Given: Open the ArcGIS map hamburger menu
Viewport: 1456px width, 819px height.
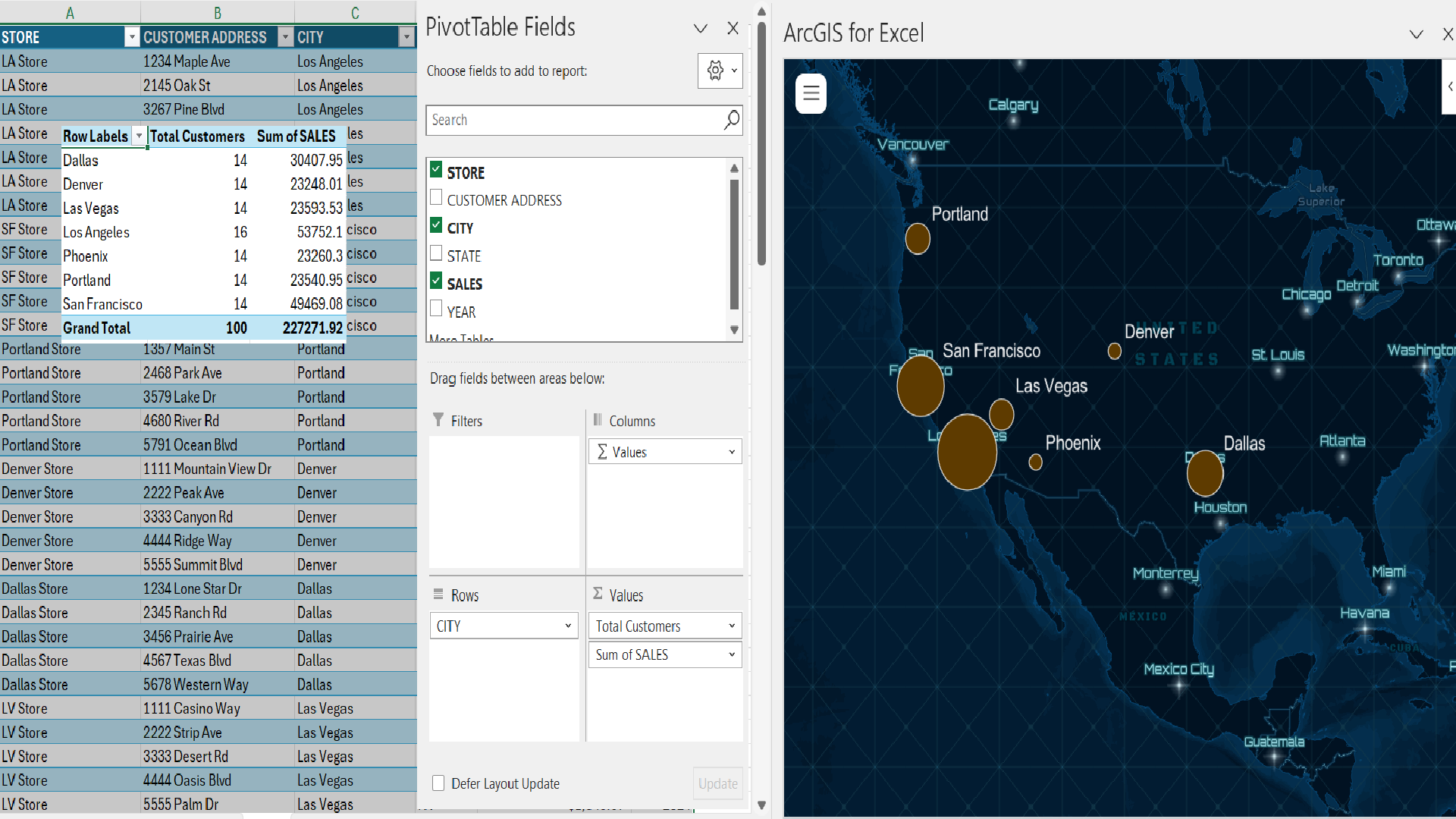Looking at the screenshot, I should [x=811, y=93].
